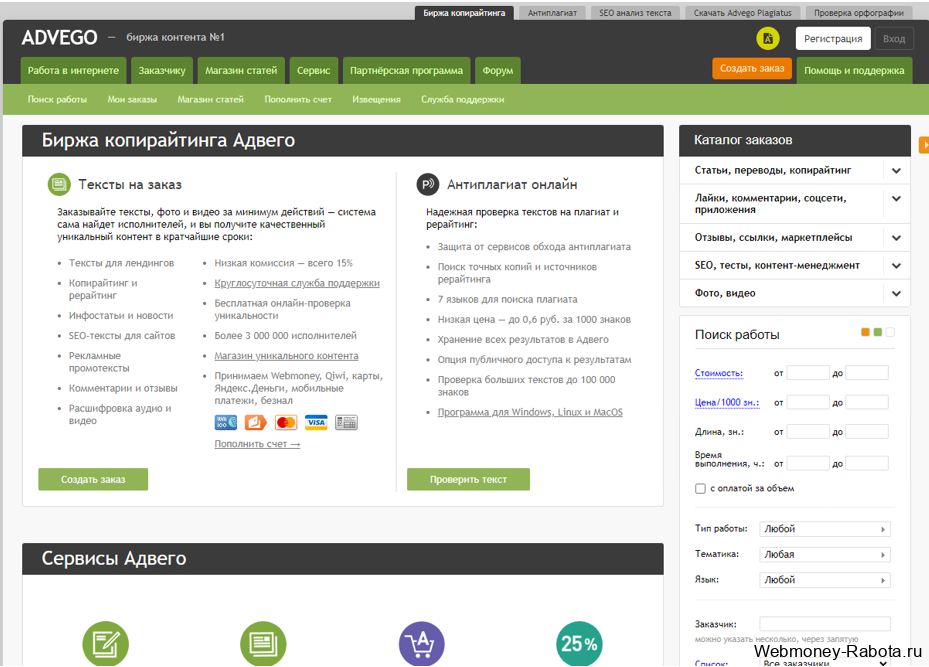Click the ADVEGO logo

pyautogui.click(x=59, y=38)
